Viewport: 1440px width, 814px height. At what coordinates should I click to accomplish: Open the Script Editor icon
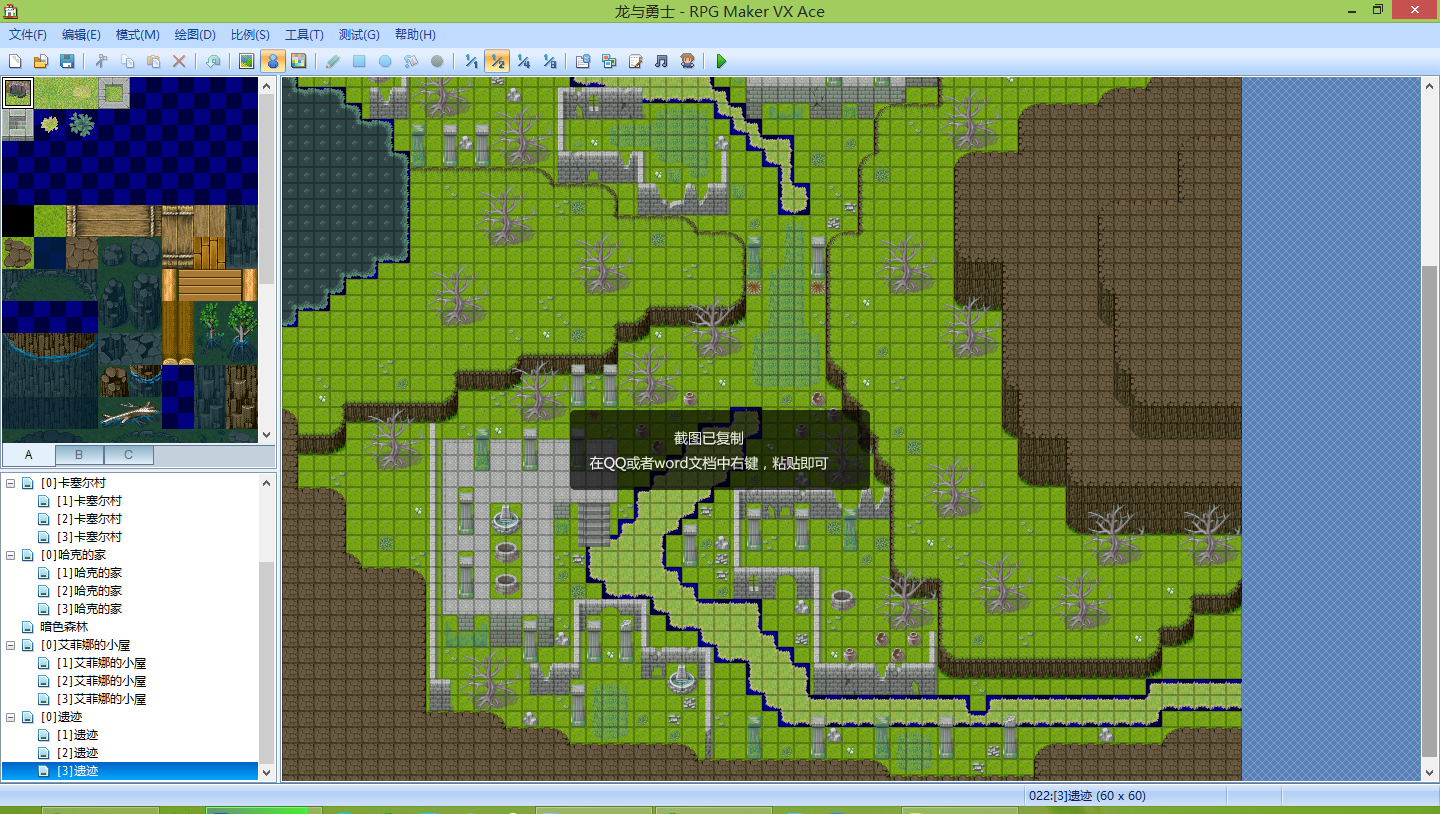tap(635, 61)
